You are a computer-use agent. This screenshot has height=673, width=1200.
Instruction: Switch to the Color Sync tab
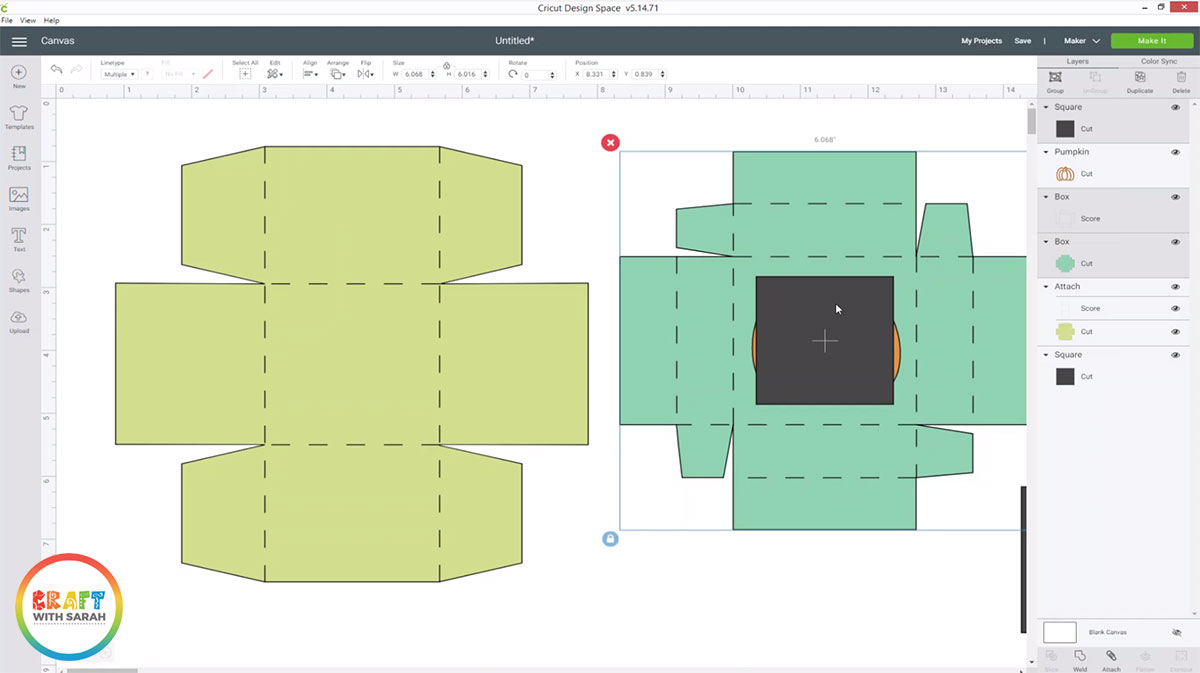(1158, 62)
